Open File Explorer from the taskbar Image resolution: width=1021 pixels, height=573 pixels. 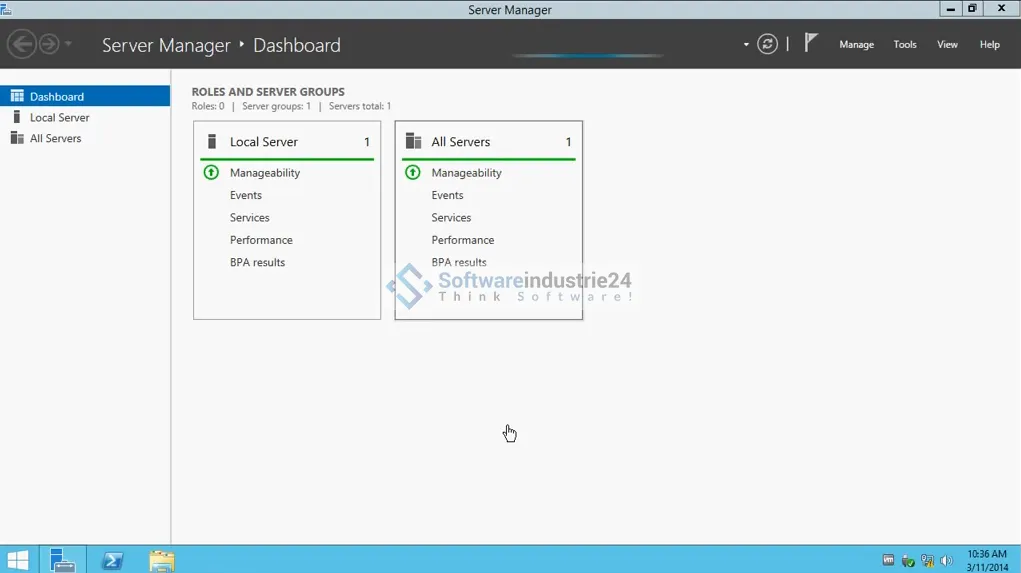click(x=161, y=560)
